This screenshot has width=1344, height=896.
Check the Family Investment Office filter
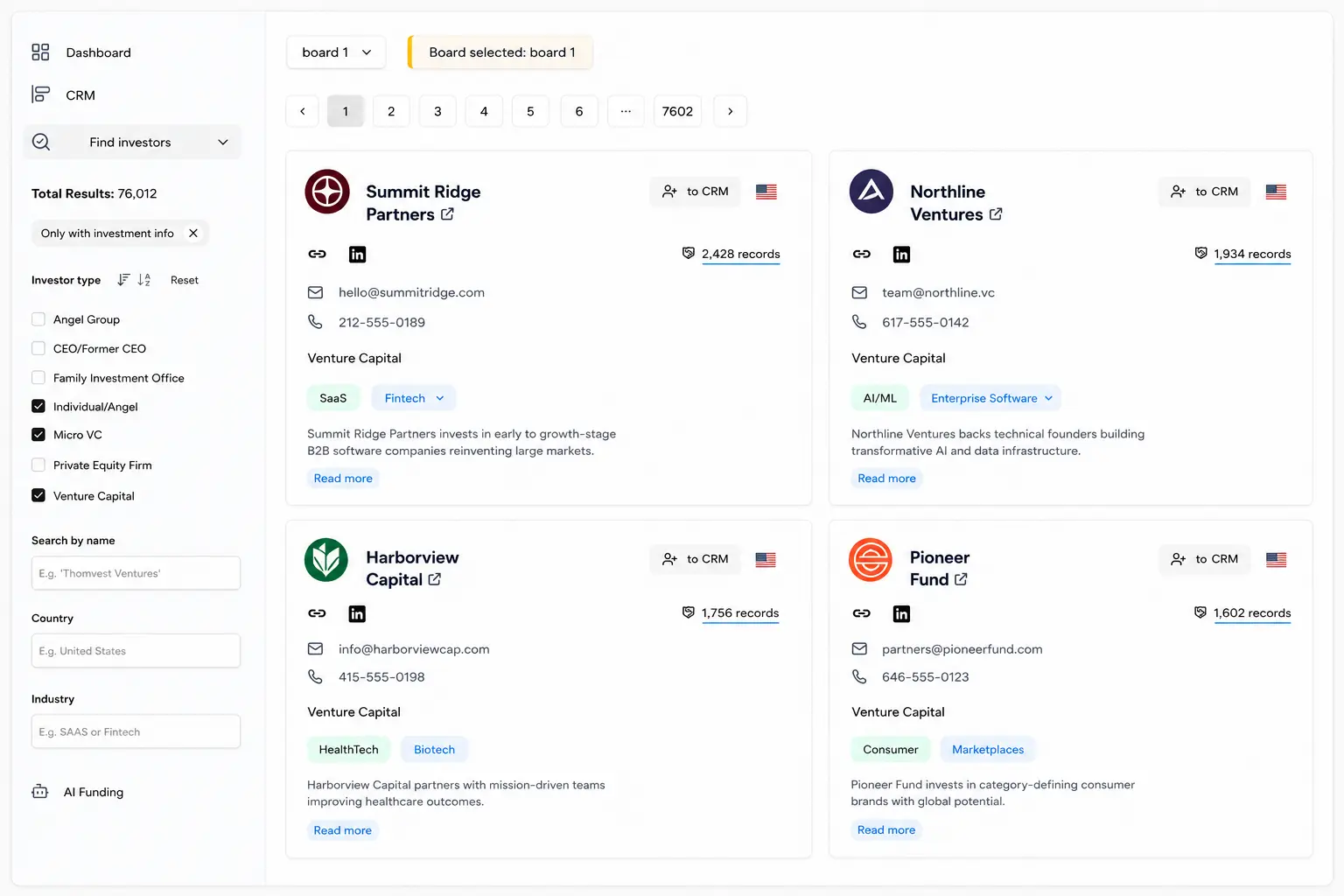point(38,378)
